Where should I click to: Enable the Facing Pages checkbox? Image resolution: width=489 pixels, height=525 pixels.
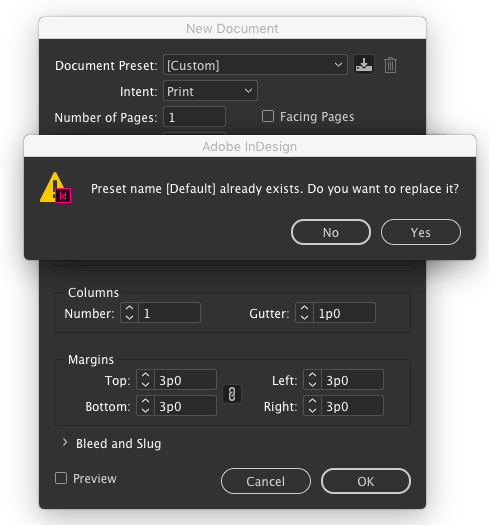268,117
